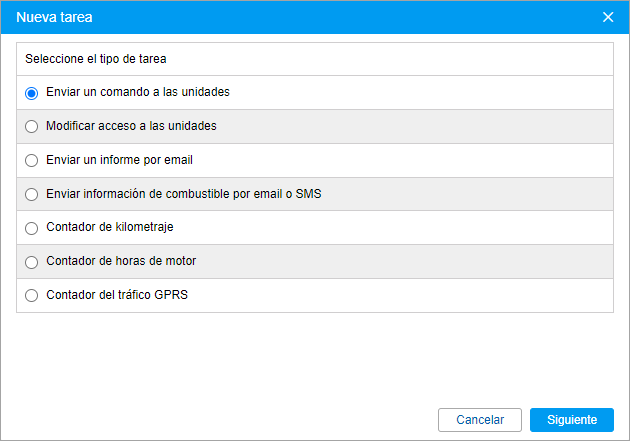Enable the 'Contador de horas de motor' radio button
Image resolution: width=630 pixels, height=441 pixels.
pyautogui.click(x=31, y=262)
